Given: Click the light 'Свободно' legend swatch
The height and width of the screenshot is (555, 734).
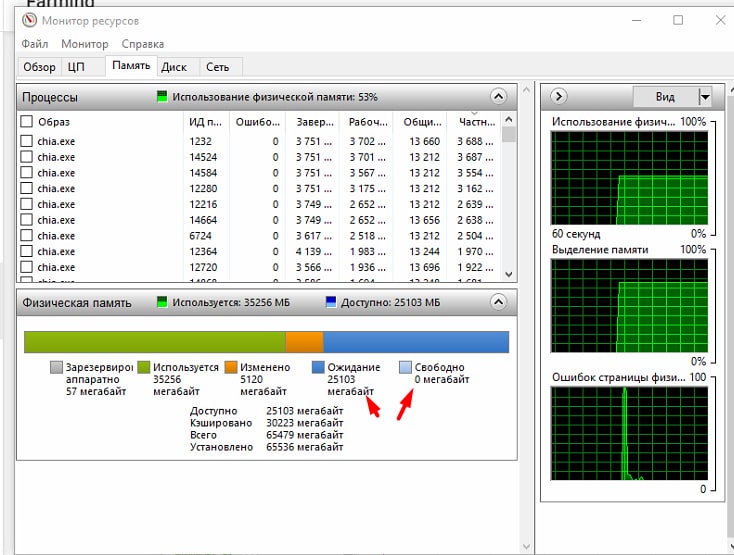Looking at the screenshot, I should pos(405,367).
